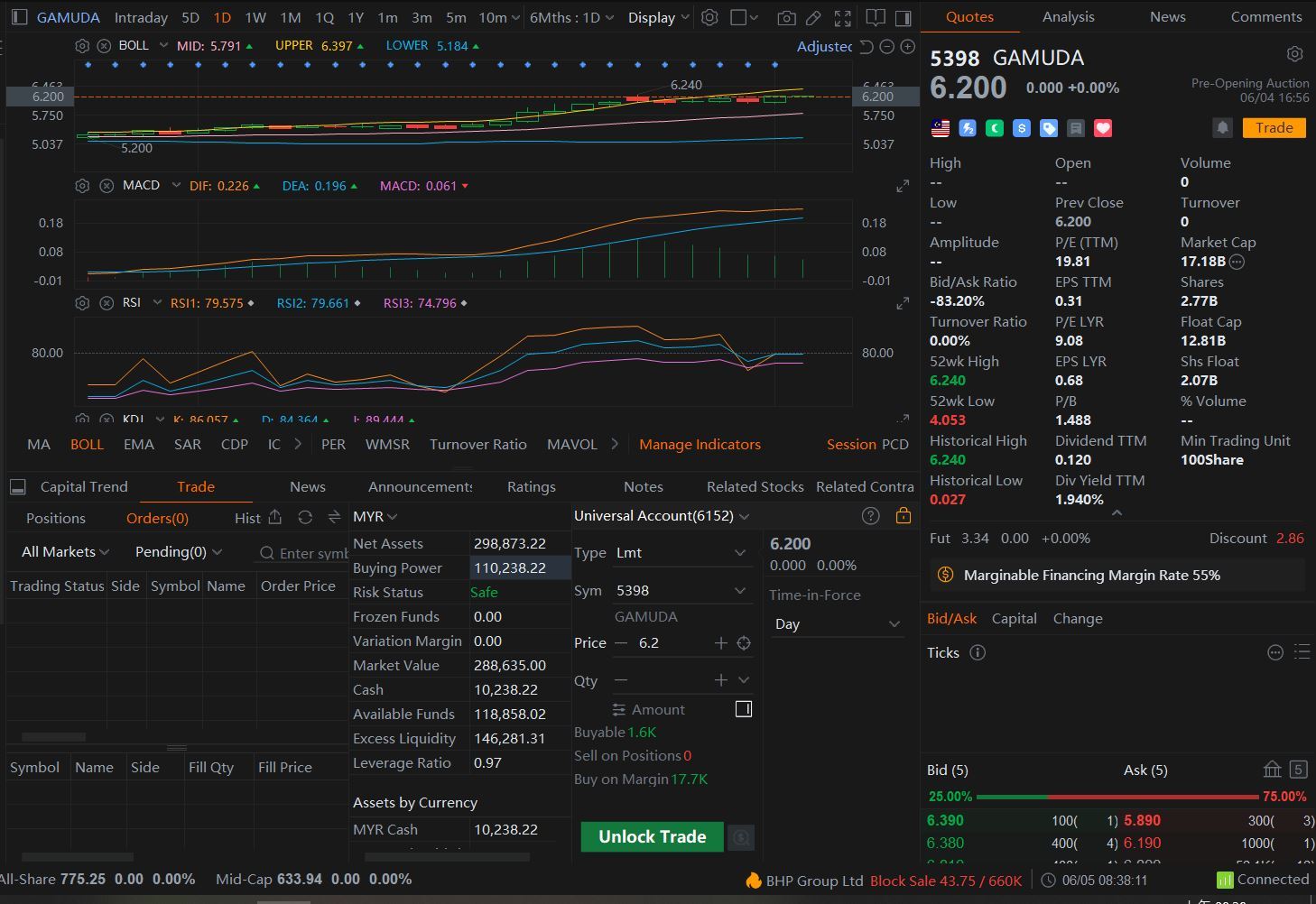The height and width of the screenshot is (904, 1316).
Task: Open trade help question mark icon
Action: click(870, 515)
